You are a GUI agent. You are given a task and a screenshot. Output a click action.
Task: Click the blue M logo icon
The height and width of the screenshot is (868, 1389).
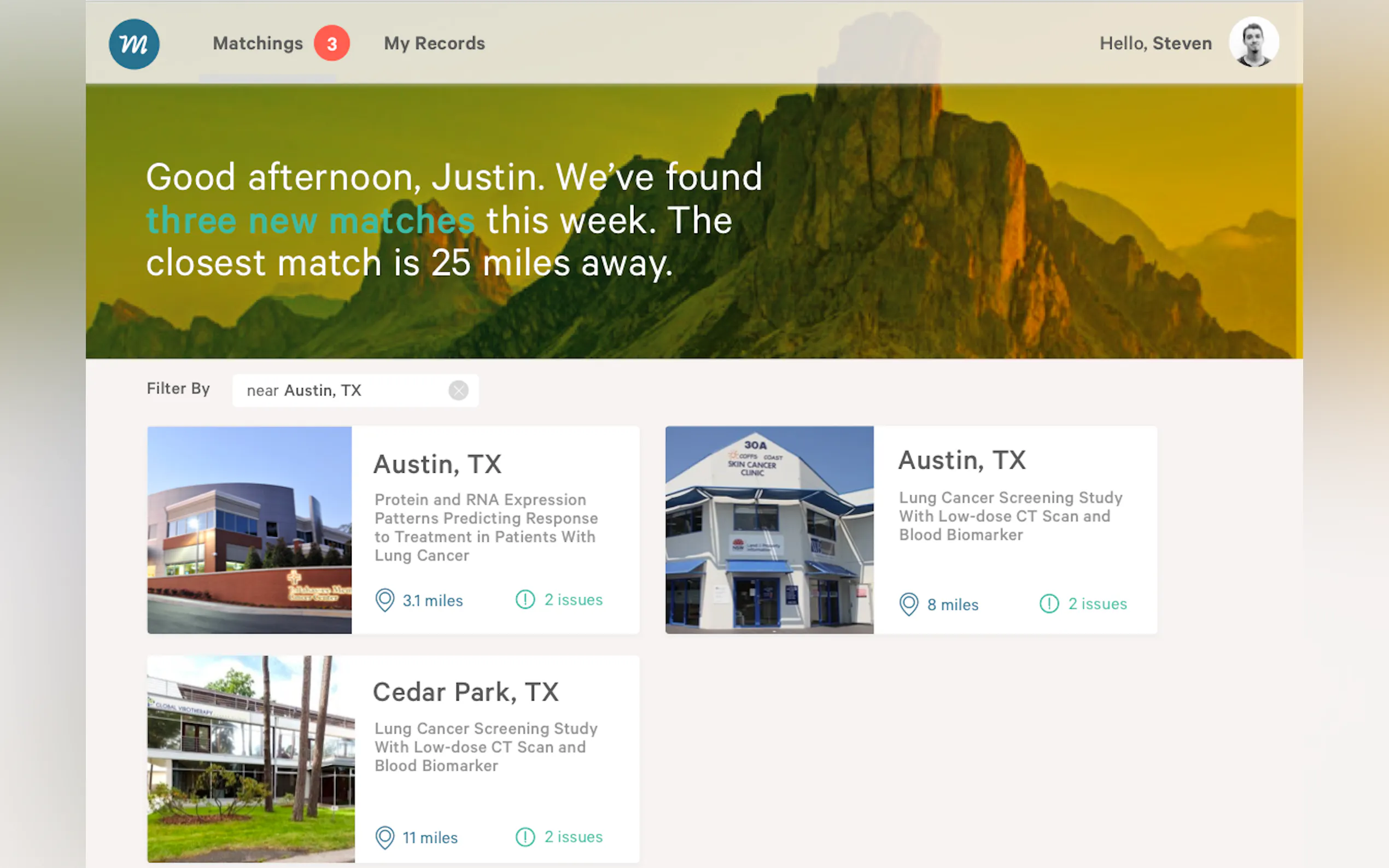(x=134, y=44)
